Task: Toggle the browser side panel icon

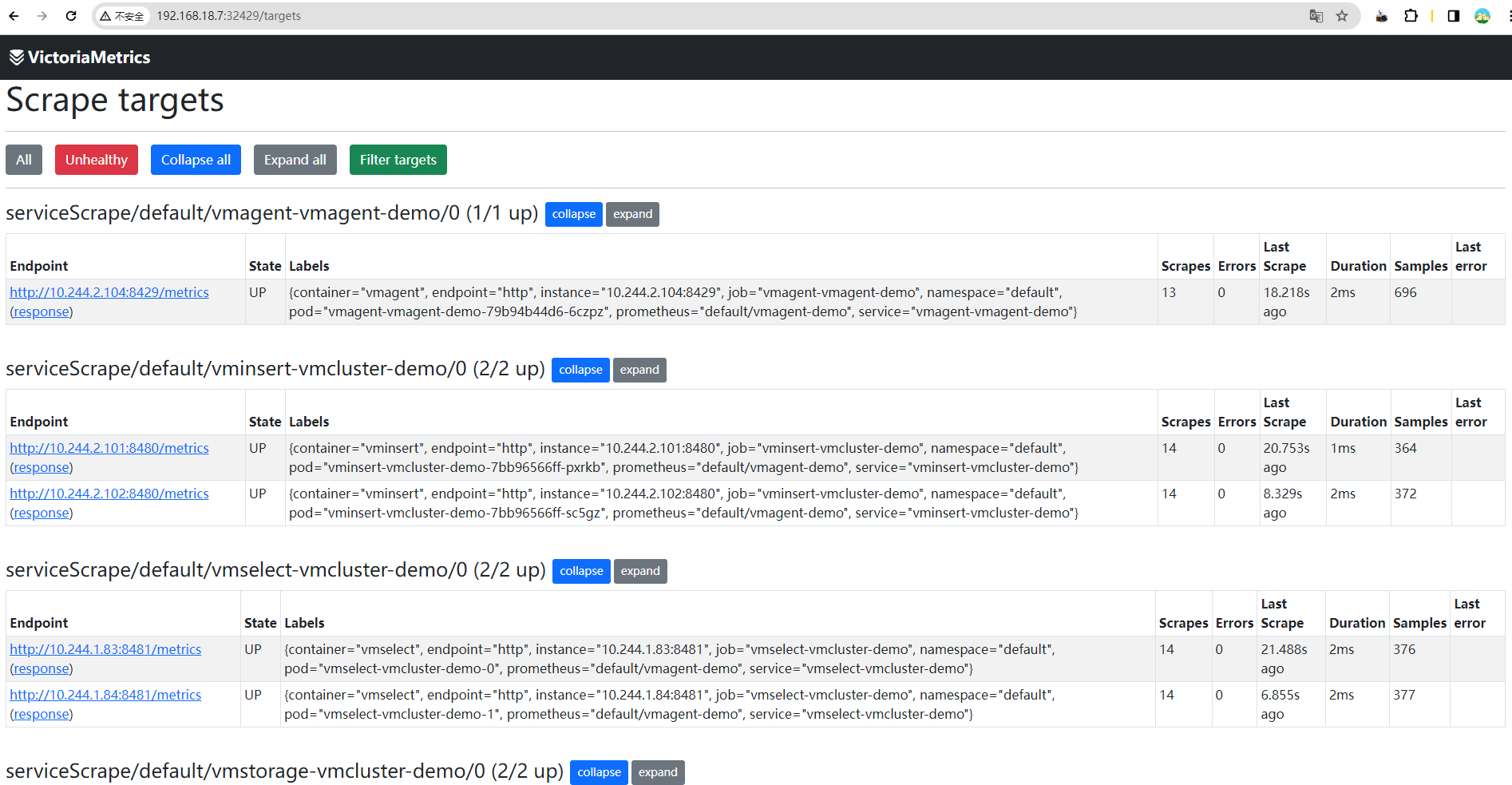Action: click(1454, 16)
